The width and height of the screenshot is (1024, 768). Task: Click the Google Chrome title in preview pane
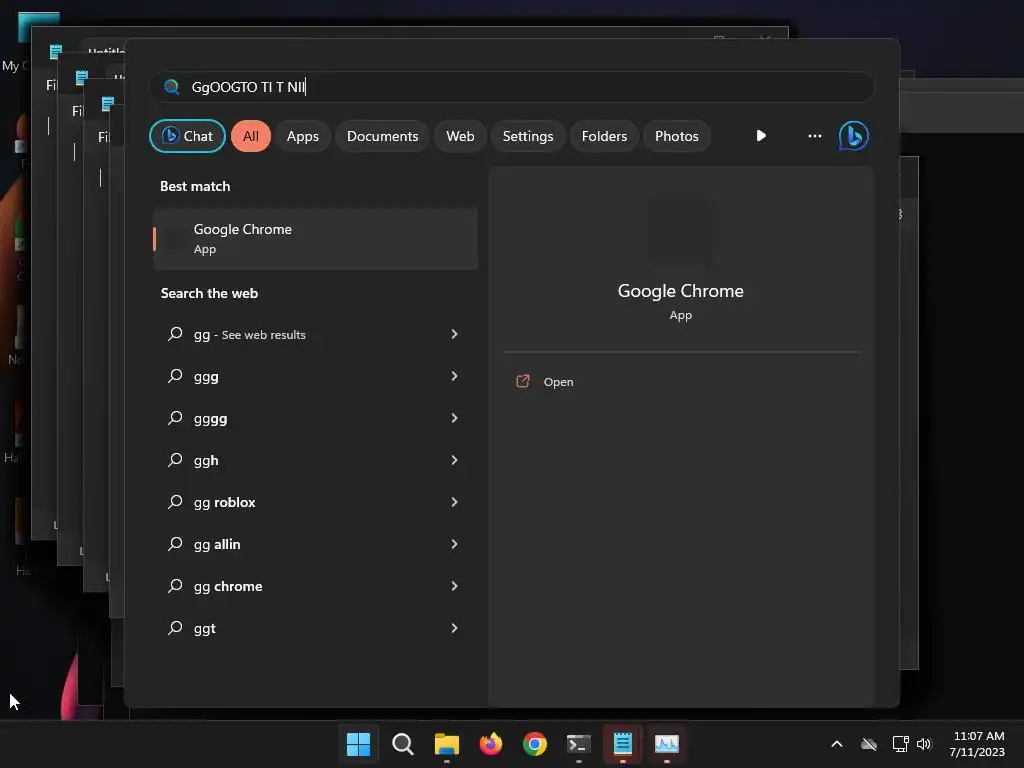680,291
